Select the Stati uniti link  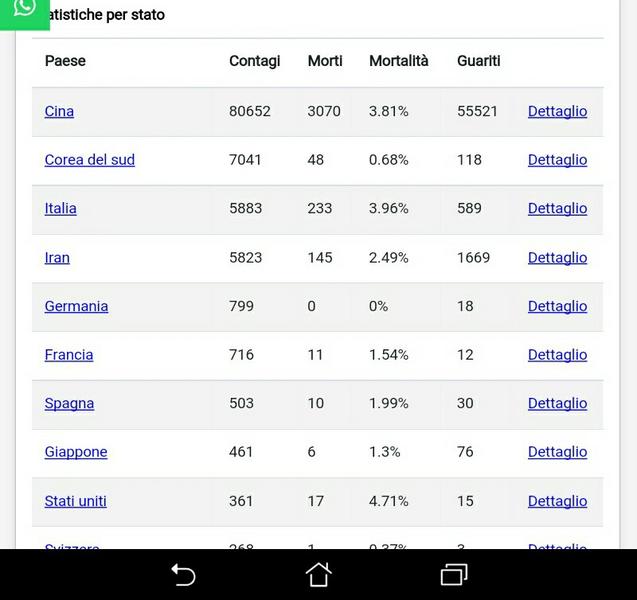click(x=75, y=501)
